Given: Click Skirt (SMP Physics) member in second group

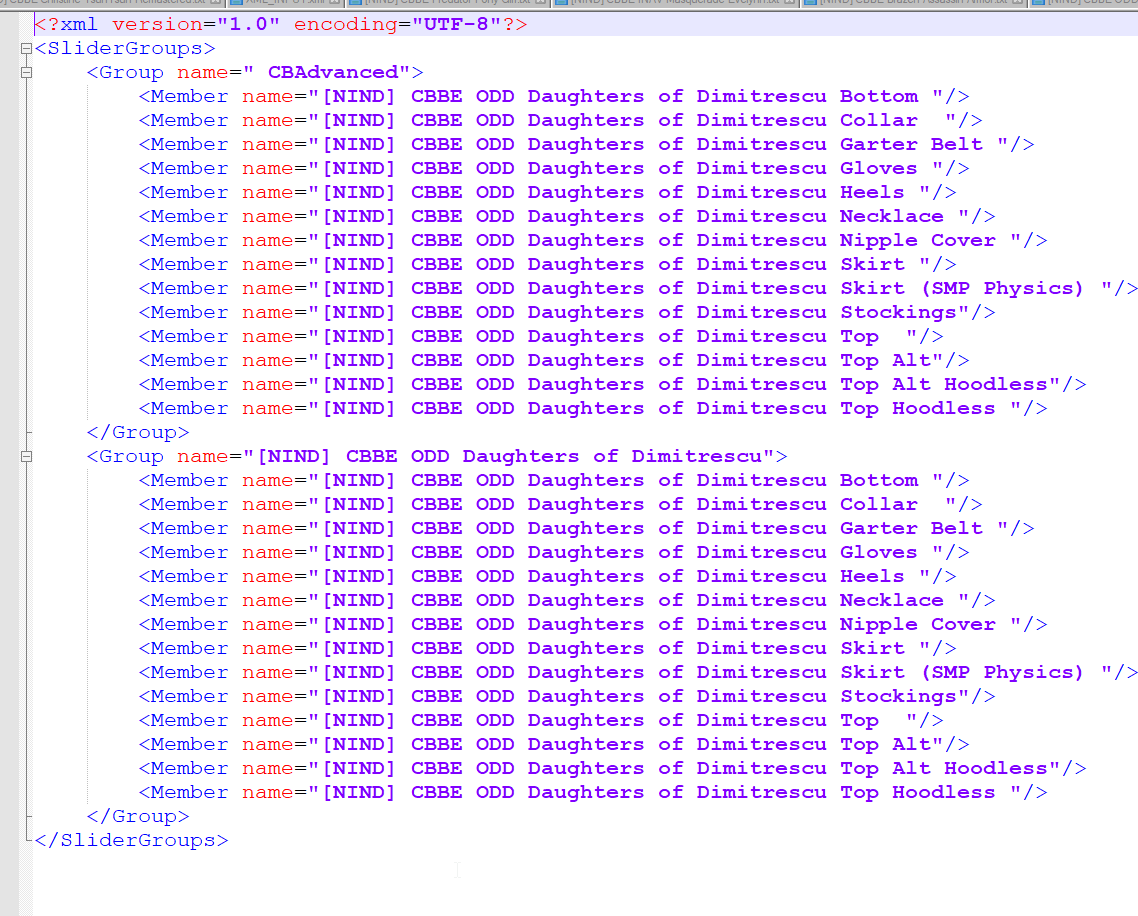Looking at the screenshot, I should point(638,672).
